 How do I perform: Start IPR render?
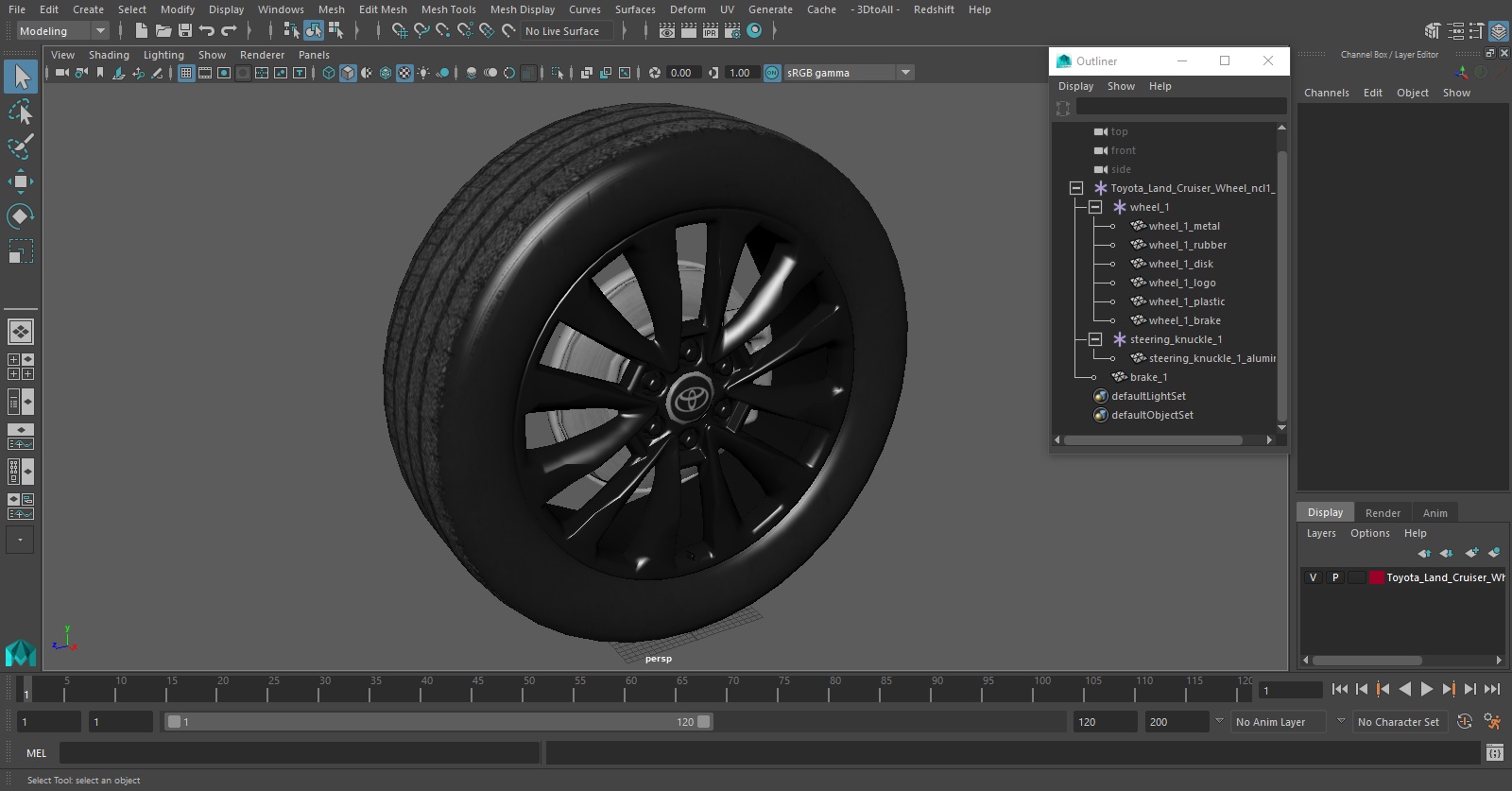pyautogui.click(x=711, y=30)
